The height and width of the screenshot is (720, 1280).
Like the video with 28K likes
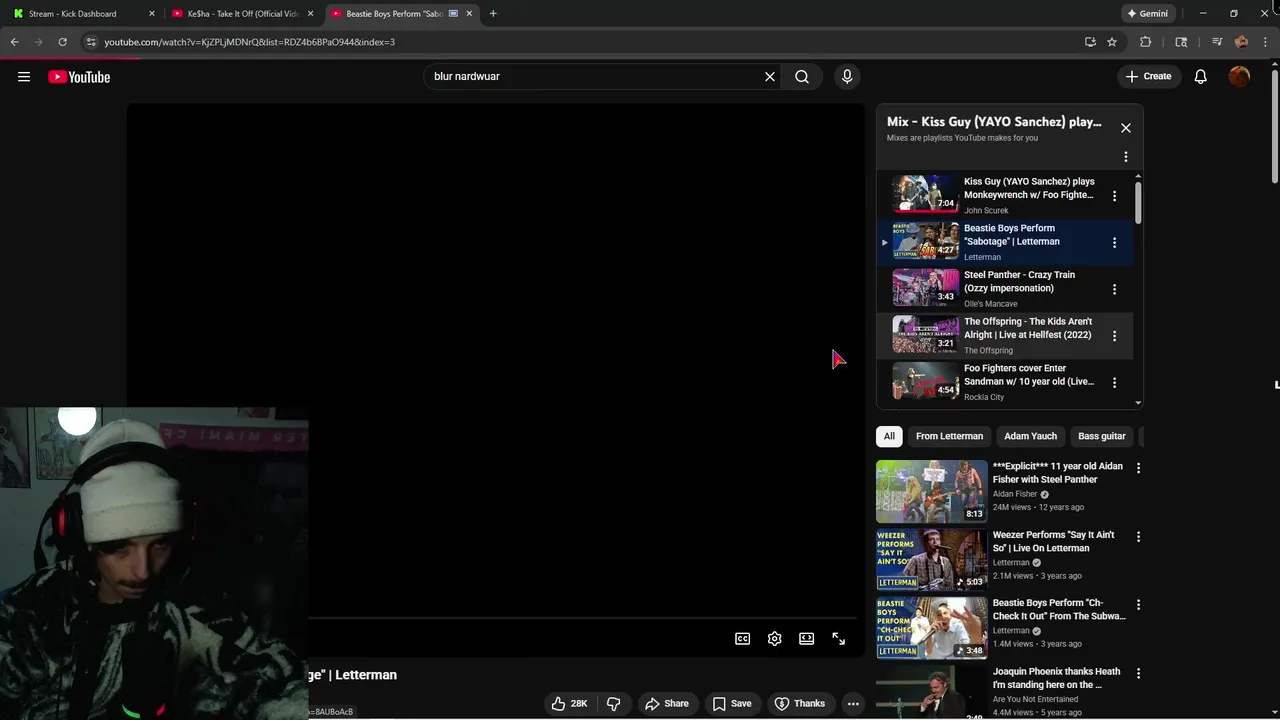[x=569, y=704]
